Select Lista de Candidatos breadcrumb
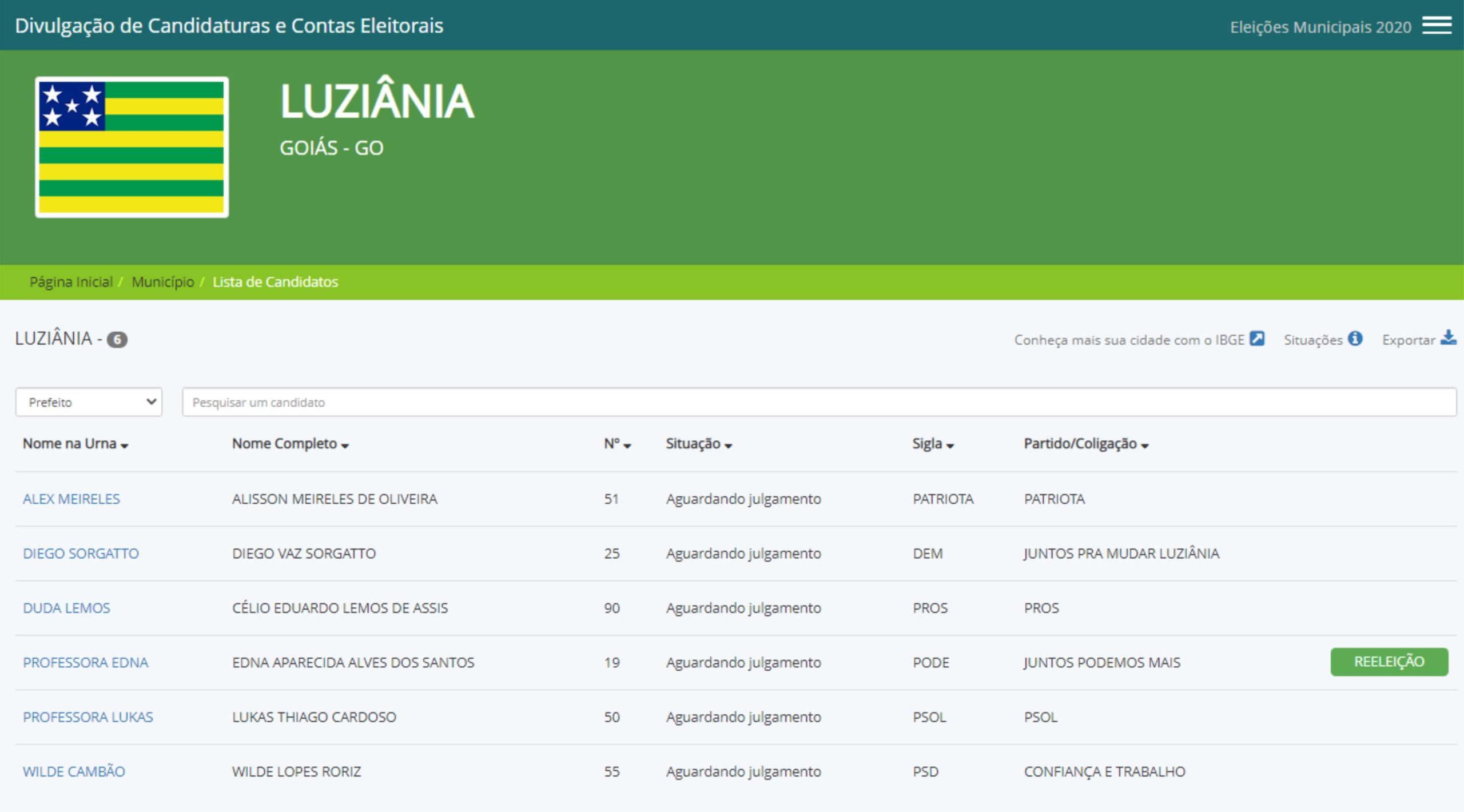 (275, 282)
